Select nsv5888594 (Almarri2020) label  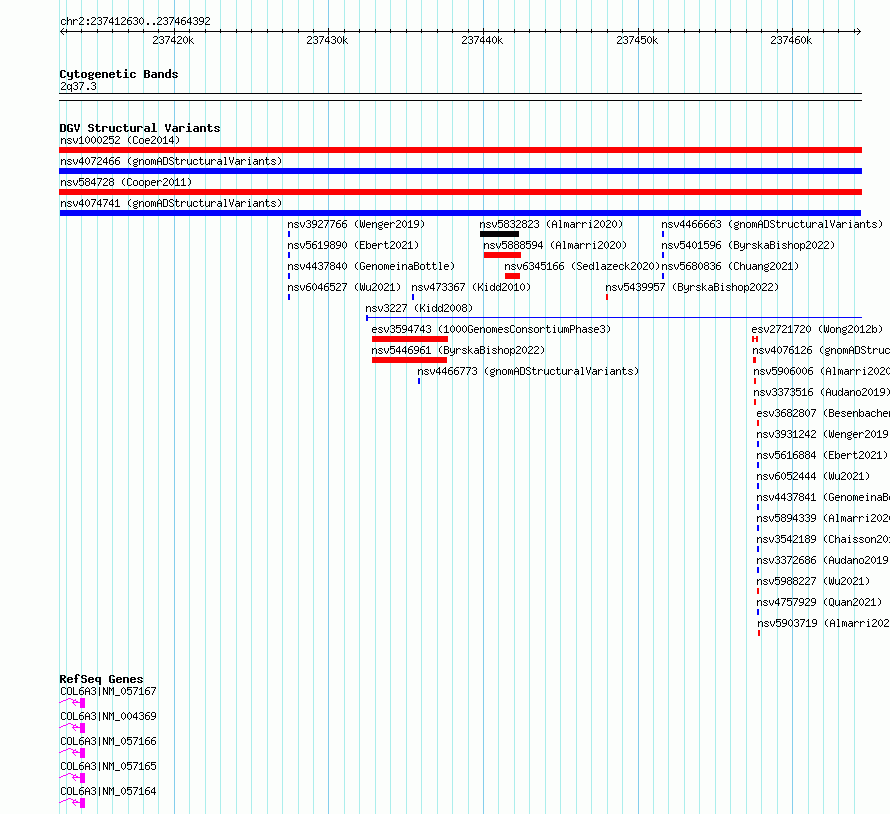tap(555, 245)
